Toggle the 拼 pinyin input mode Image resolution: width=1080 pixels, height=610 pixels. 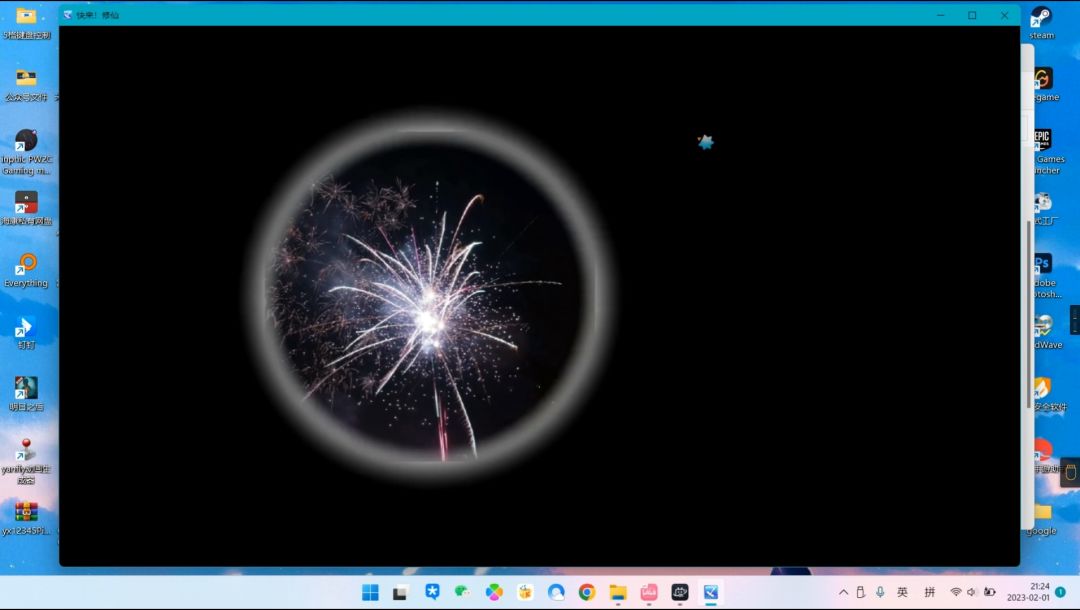[930, 592]
